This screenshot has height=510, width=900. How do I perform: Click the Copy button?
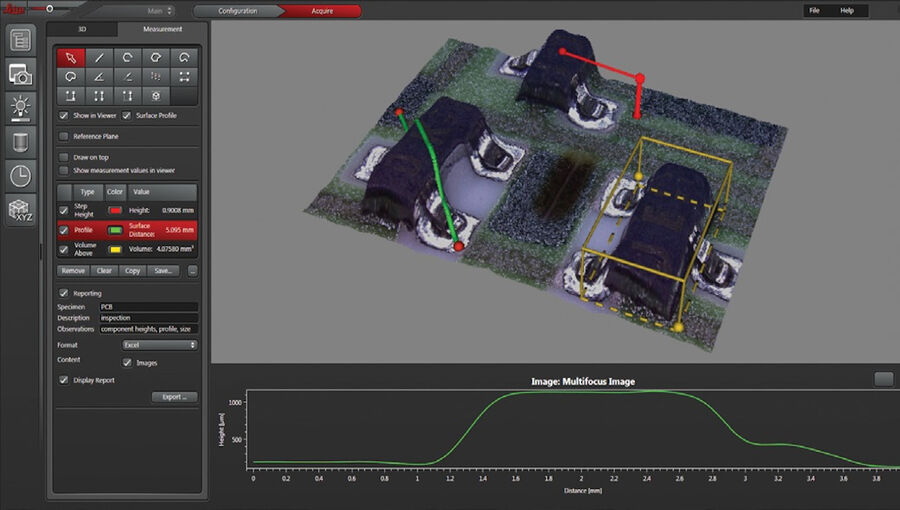point(133,271)
